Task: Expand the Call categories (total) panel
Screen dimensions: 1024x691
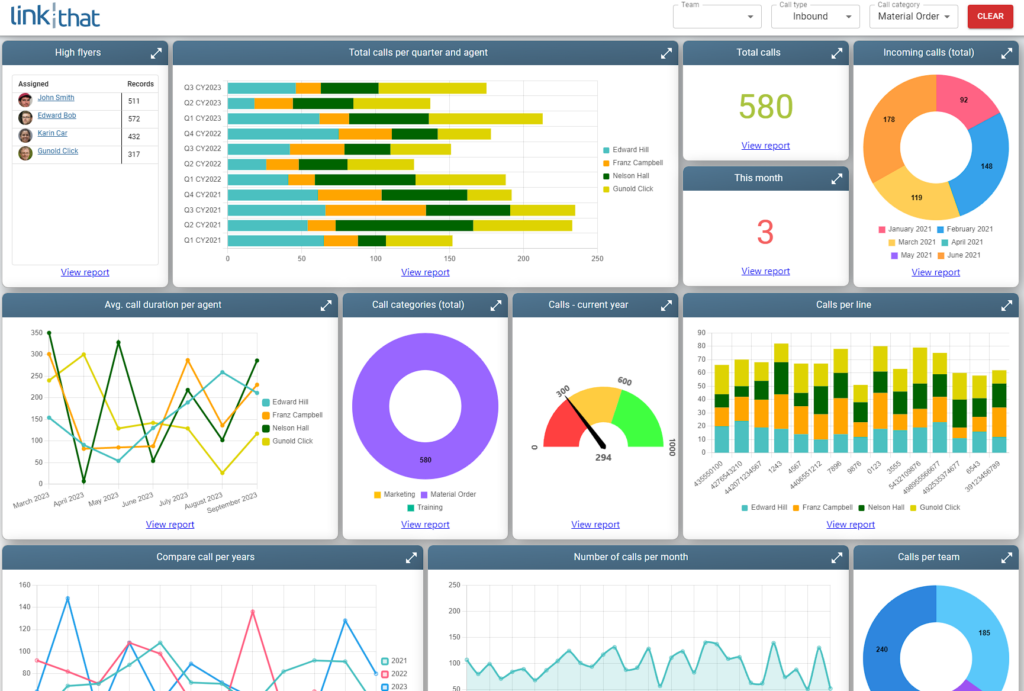Action: click(496, 306)
